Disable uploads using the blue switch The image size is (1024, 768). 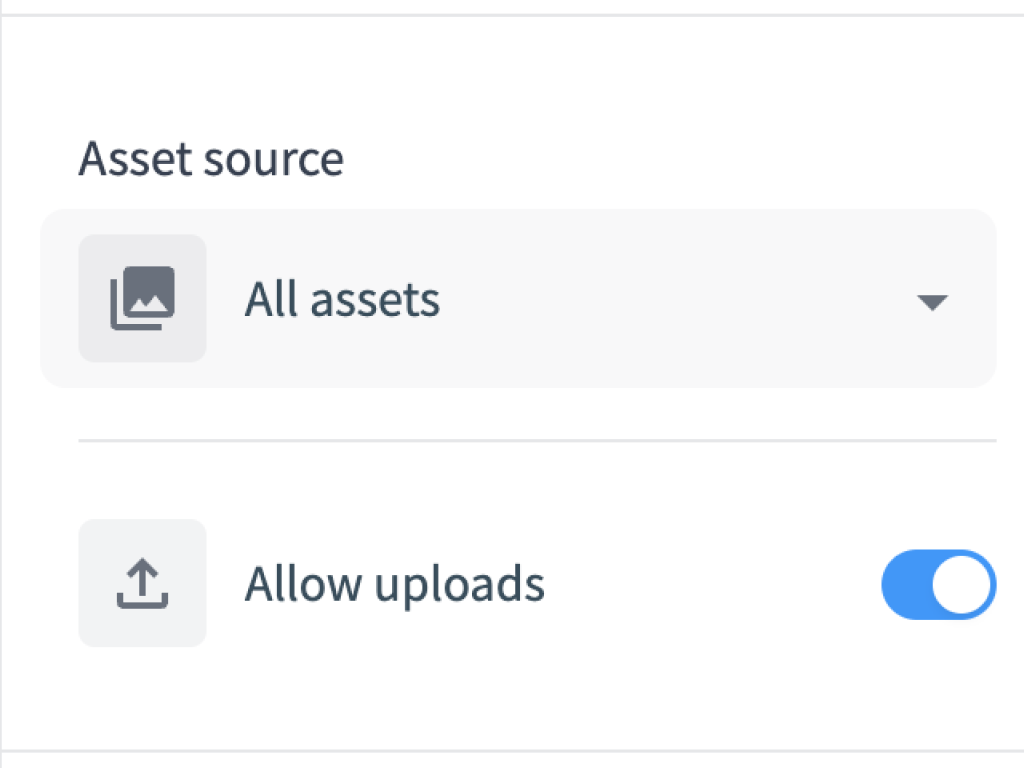tap(938, 584)
